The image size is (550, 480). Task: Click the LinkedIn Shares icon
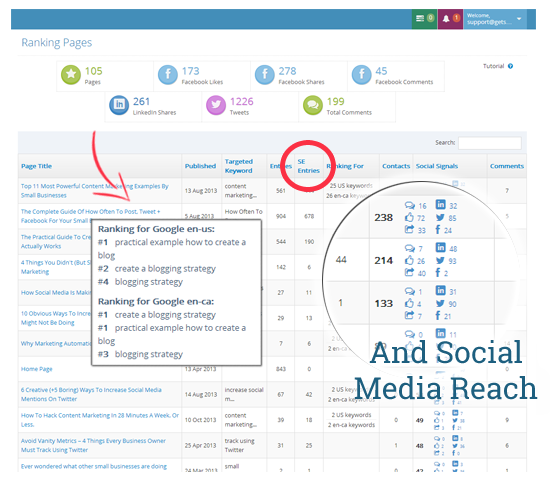tap(119, 105)
